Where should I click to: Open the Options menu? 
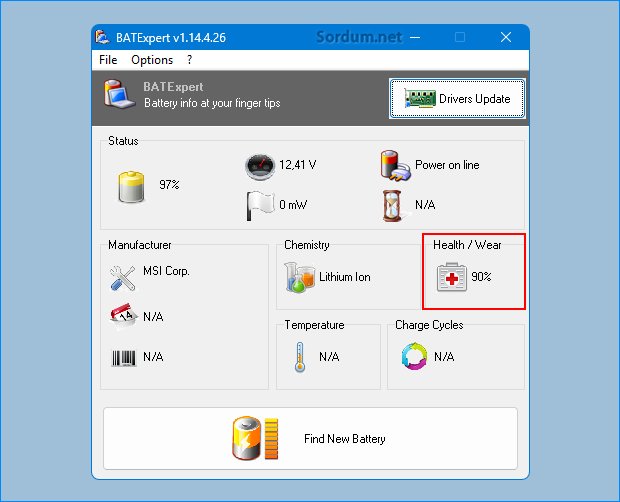coord(152,60)
